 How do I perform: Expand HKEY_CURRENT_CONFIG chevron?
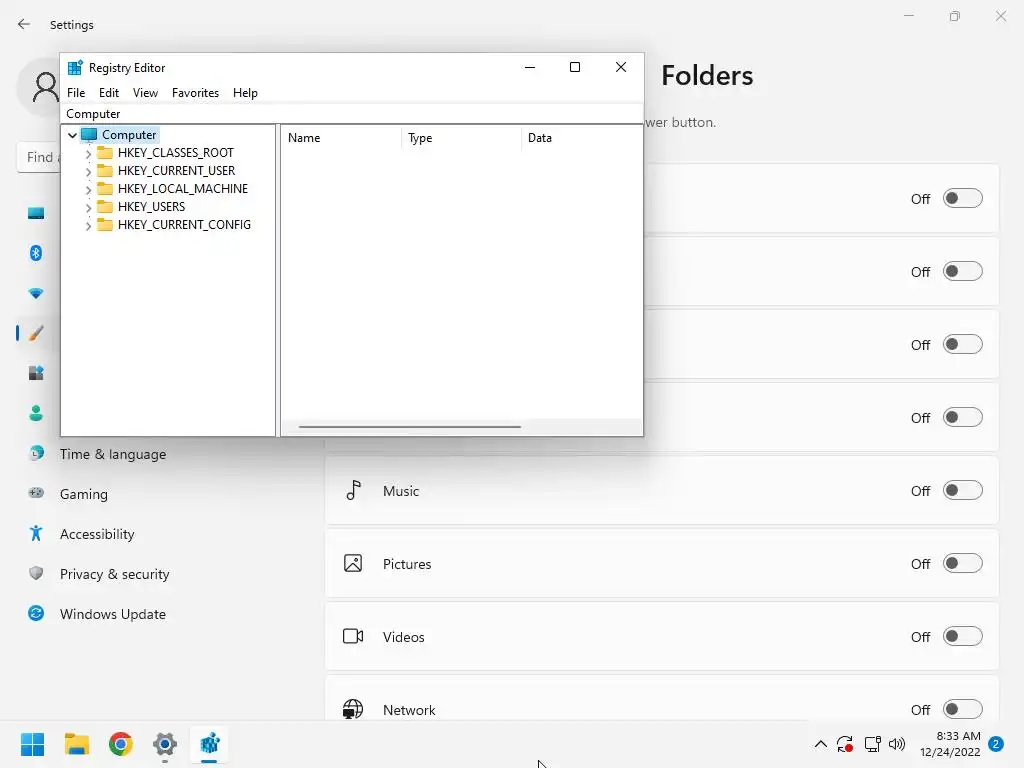[x=88, y=226]
